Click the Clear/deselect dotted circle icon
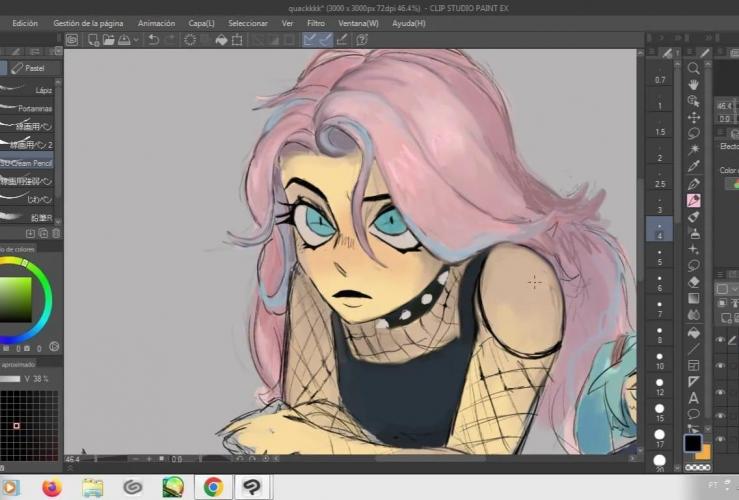Screen dimensions: 739x500 pyautogui.click(x=190, y=40)
